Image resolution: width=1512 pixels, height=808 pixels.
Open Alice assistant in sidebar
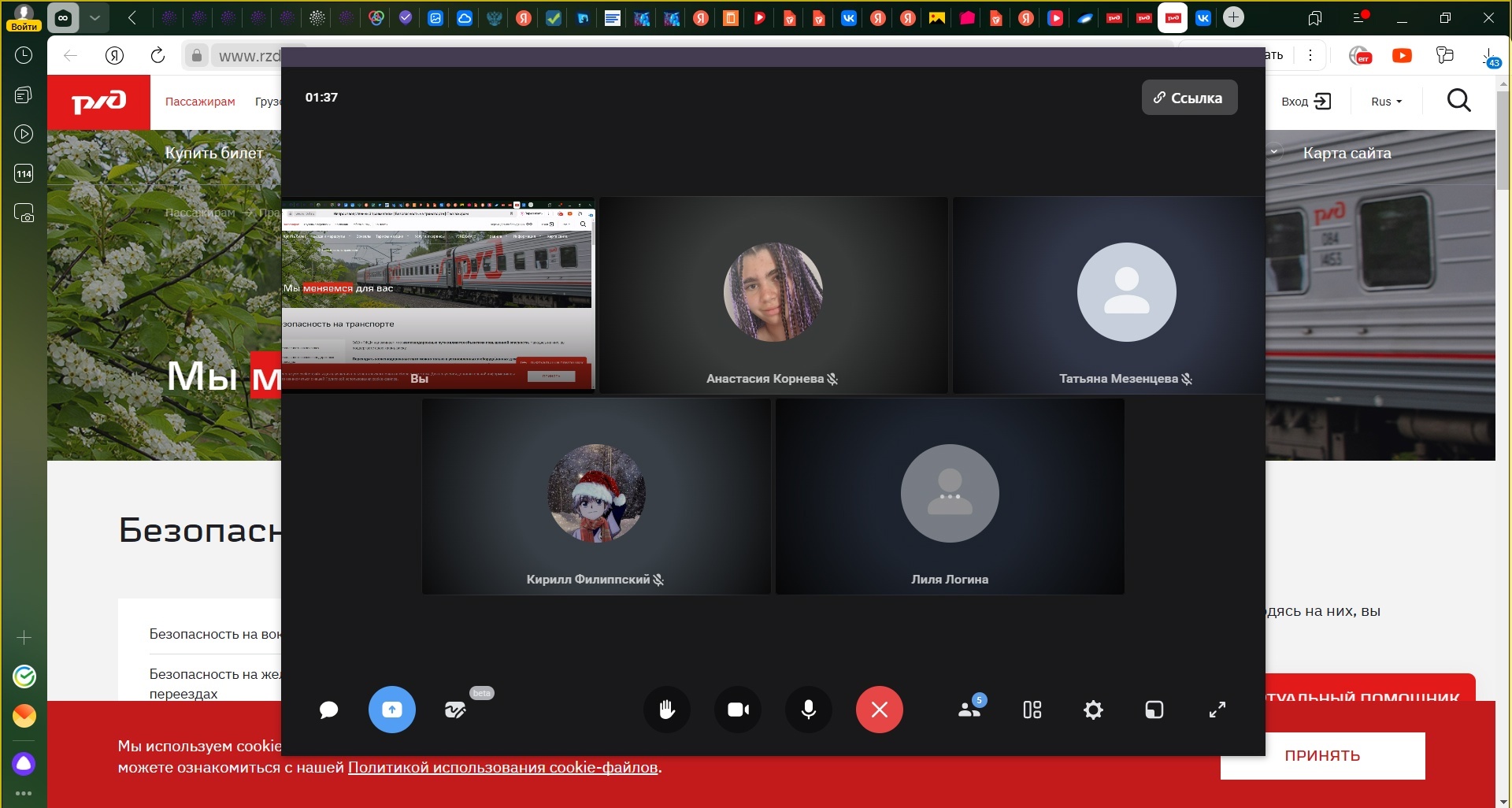coord(24,763)
